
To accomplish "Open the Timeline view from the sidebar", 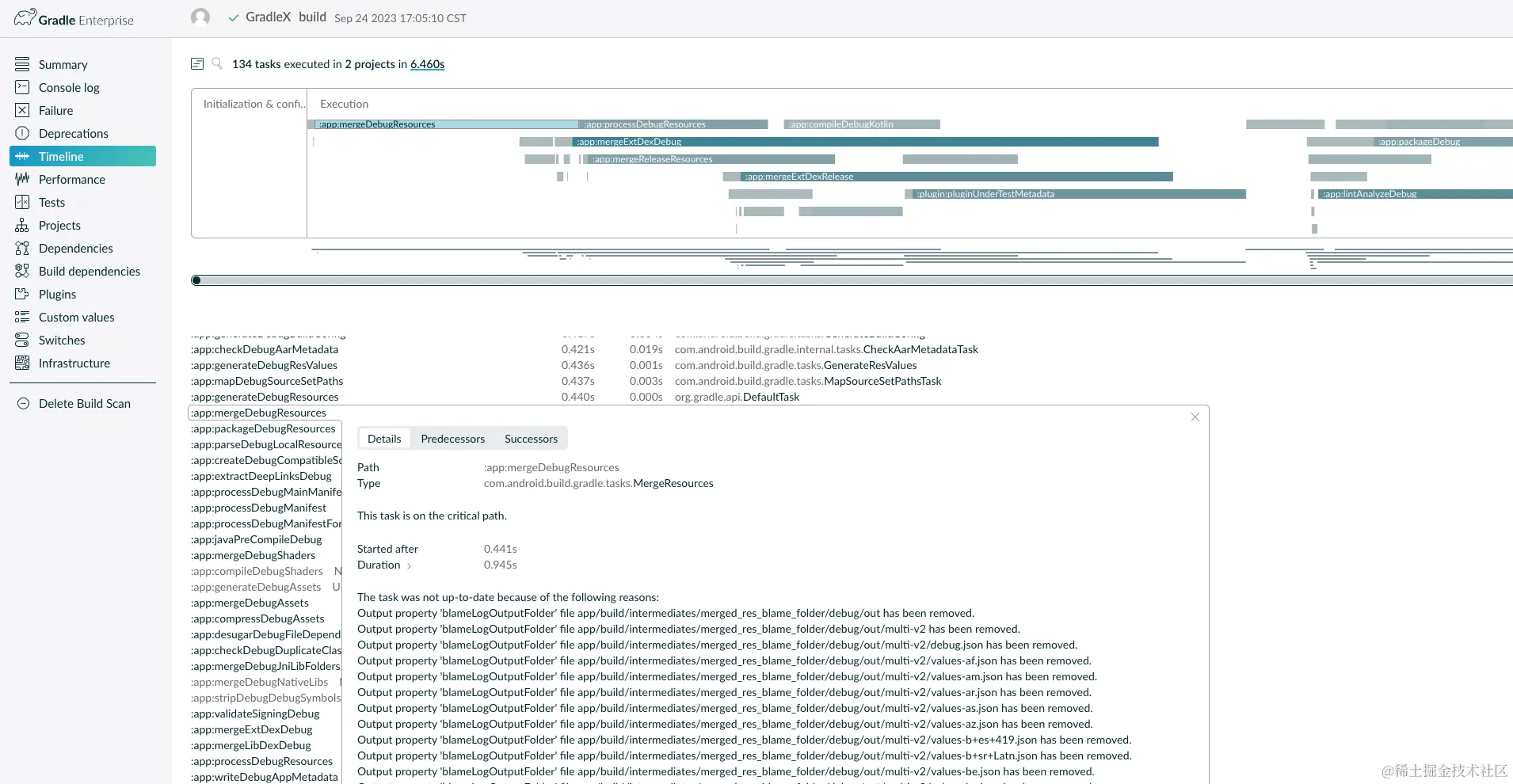I will (61, 156).
